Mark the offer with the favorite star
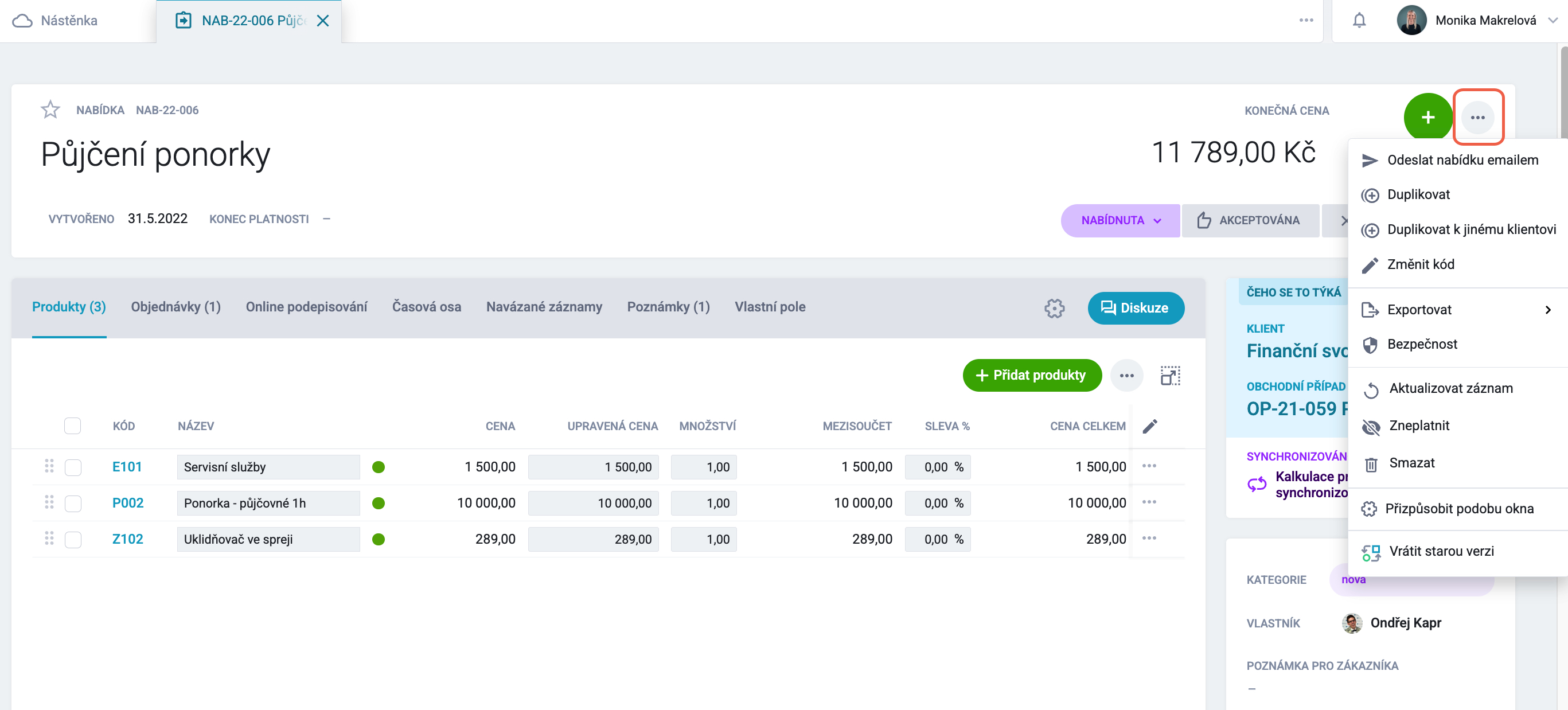 coord(50,110)
